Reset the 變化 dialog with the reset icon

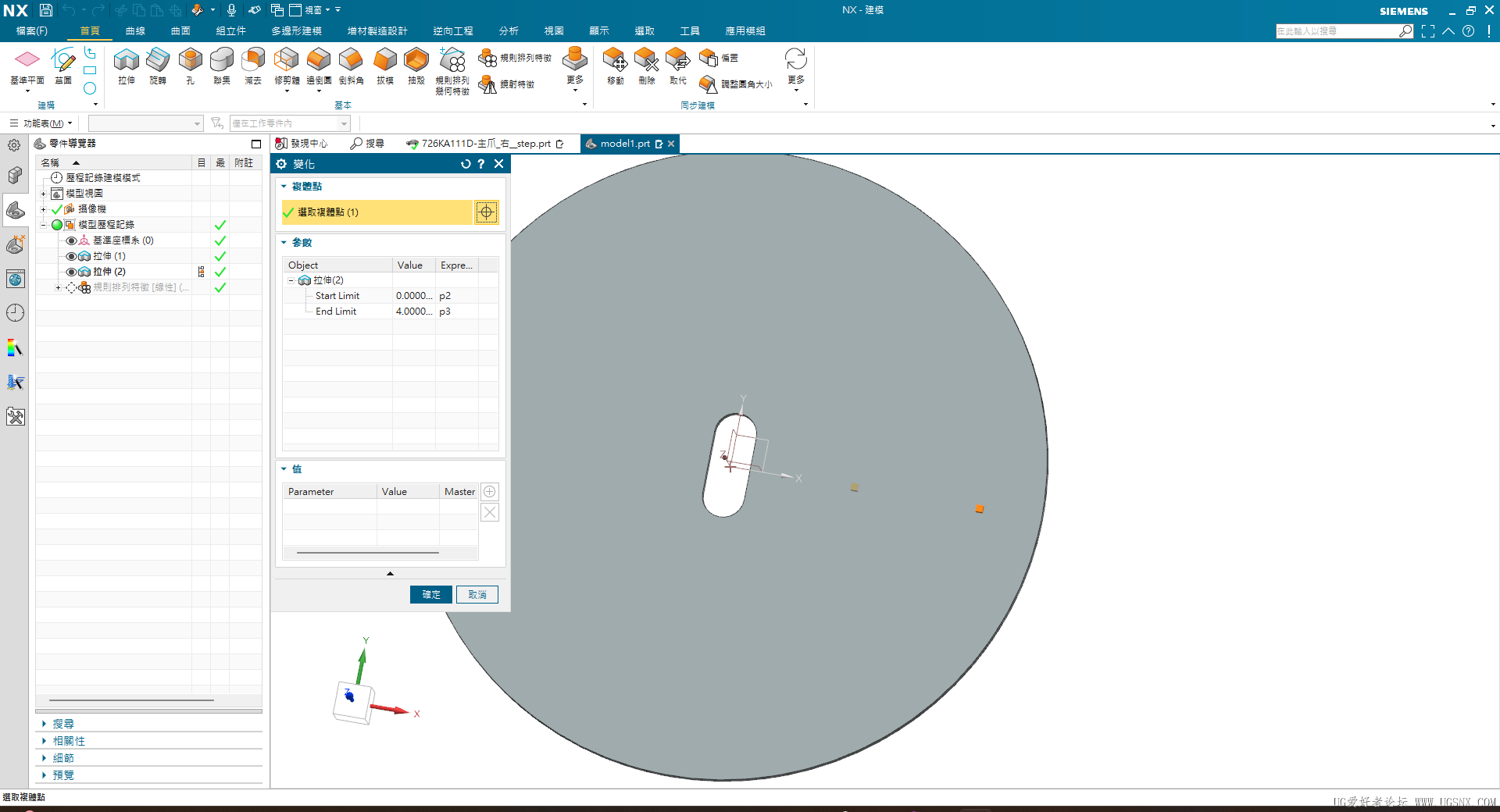[466, 164]
